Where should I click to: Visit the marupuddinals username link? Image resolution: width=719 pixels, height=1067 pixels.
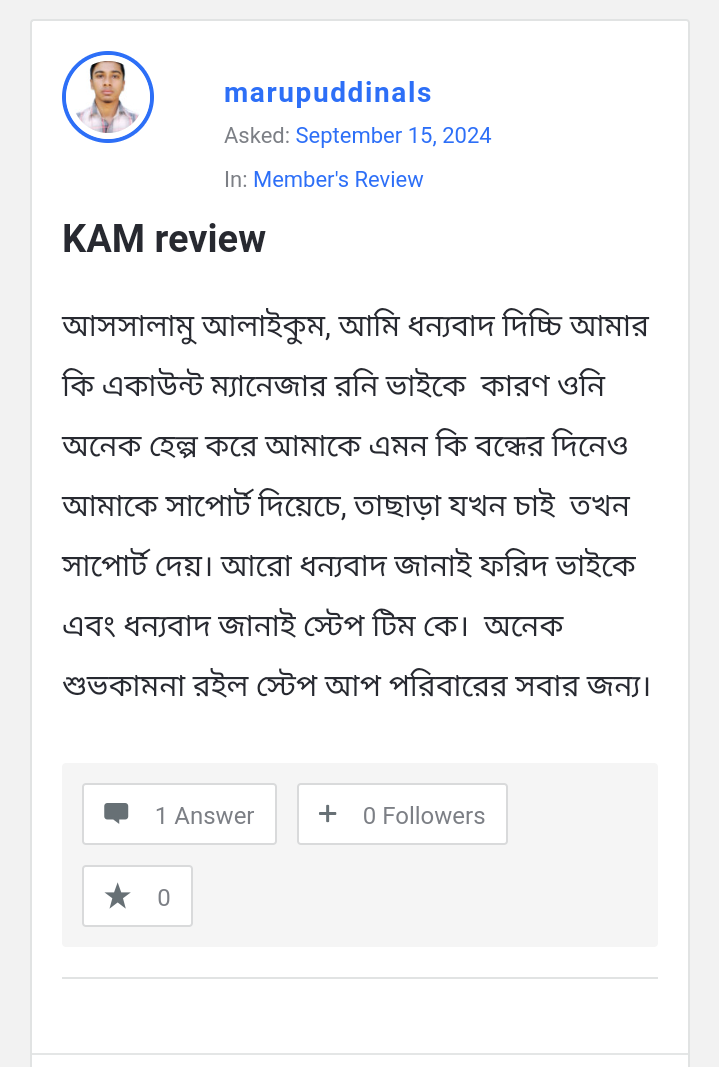click(x=328, y=93)
